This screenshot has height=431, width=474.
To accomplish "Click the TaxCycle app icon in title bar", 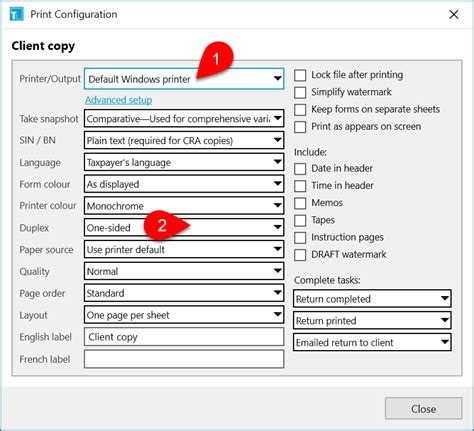I will tap(17, 14).
